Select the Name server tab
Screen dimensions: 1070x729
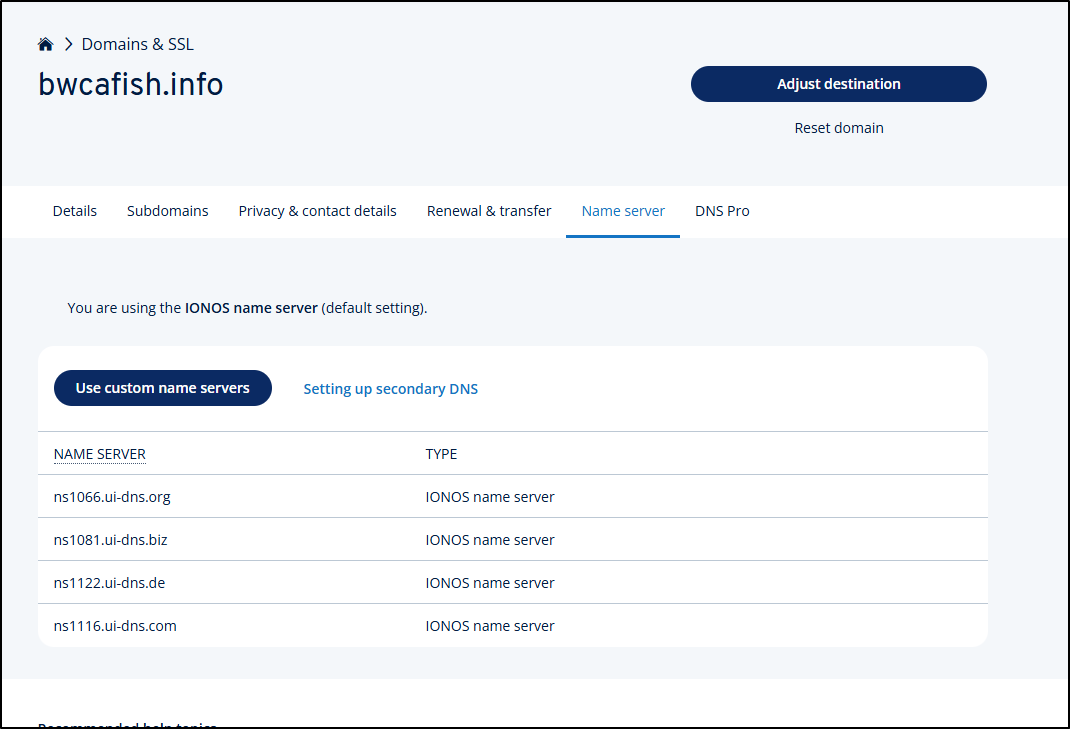tap(623, 211)
